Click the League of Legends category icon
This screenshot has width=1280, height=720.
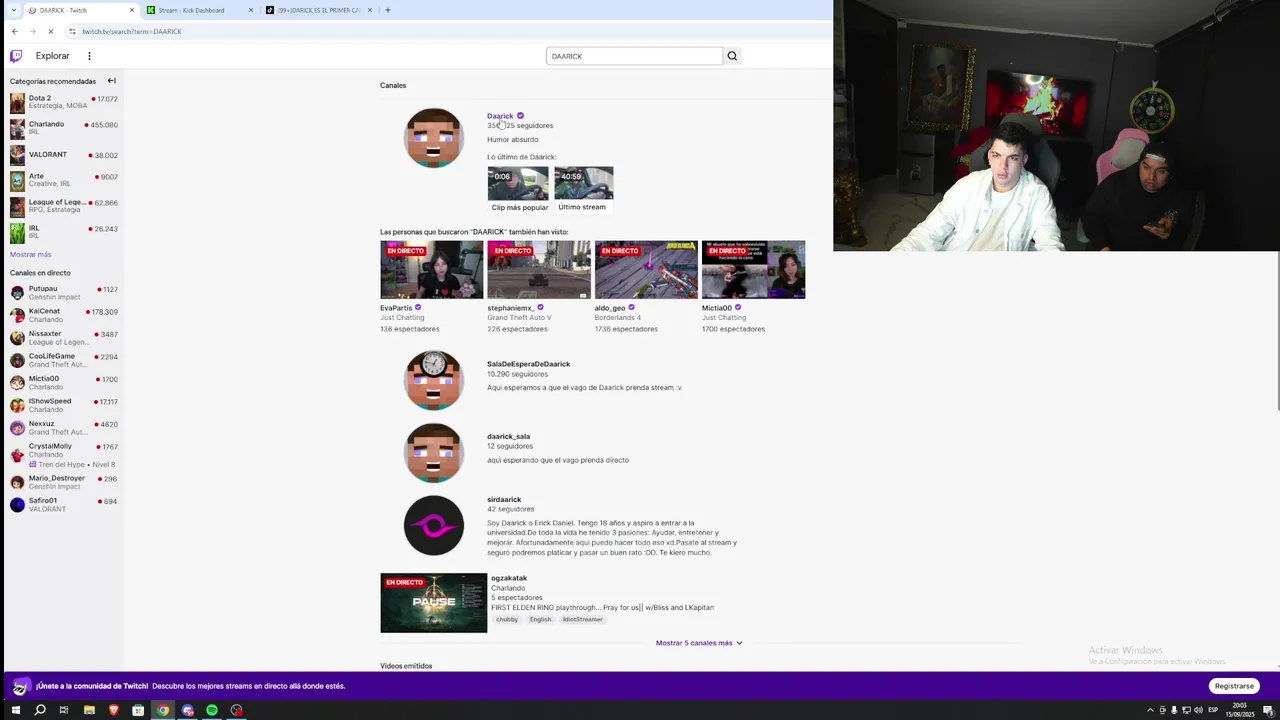pyautogui.click(x=17, y=207)
